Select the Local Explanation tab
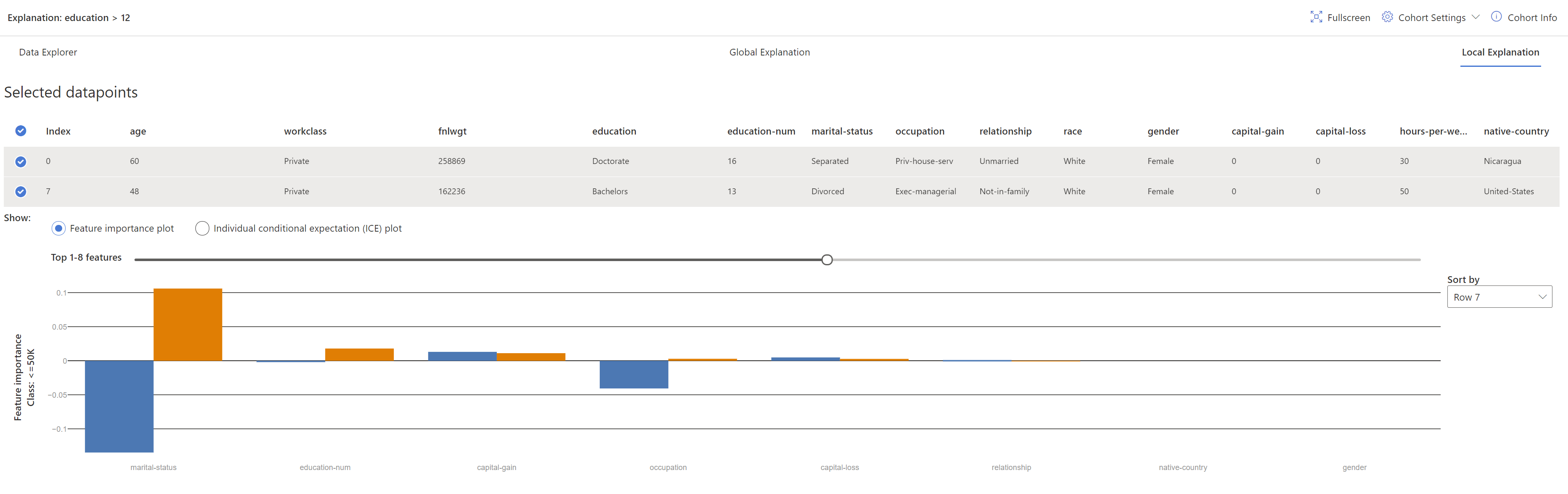Screen dimensions: 1568x494 [x=1500, y=52]
